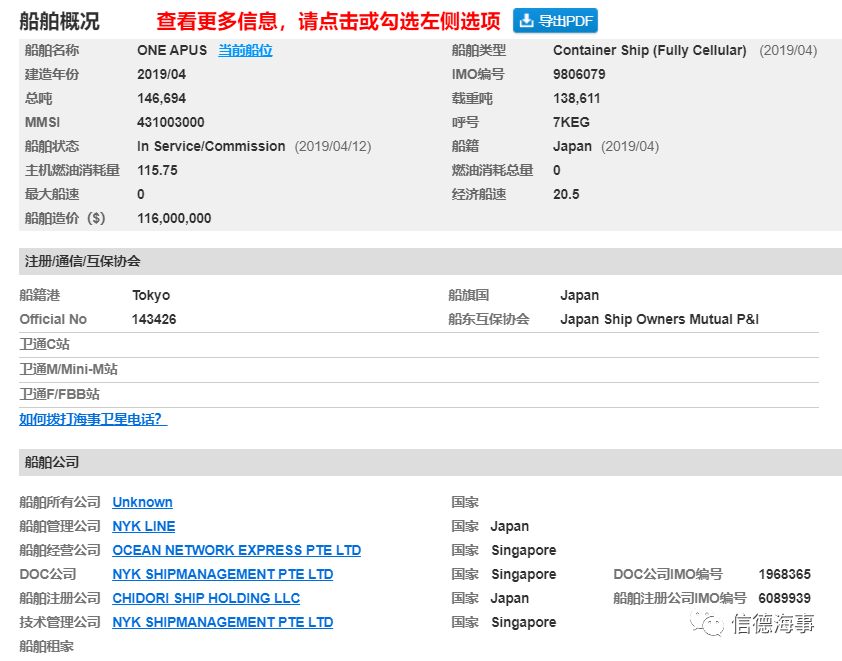The width and height of the screenshot is (842, 661).
Task: Open the 当前船位 current position link
Action: 245,50
